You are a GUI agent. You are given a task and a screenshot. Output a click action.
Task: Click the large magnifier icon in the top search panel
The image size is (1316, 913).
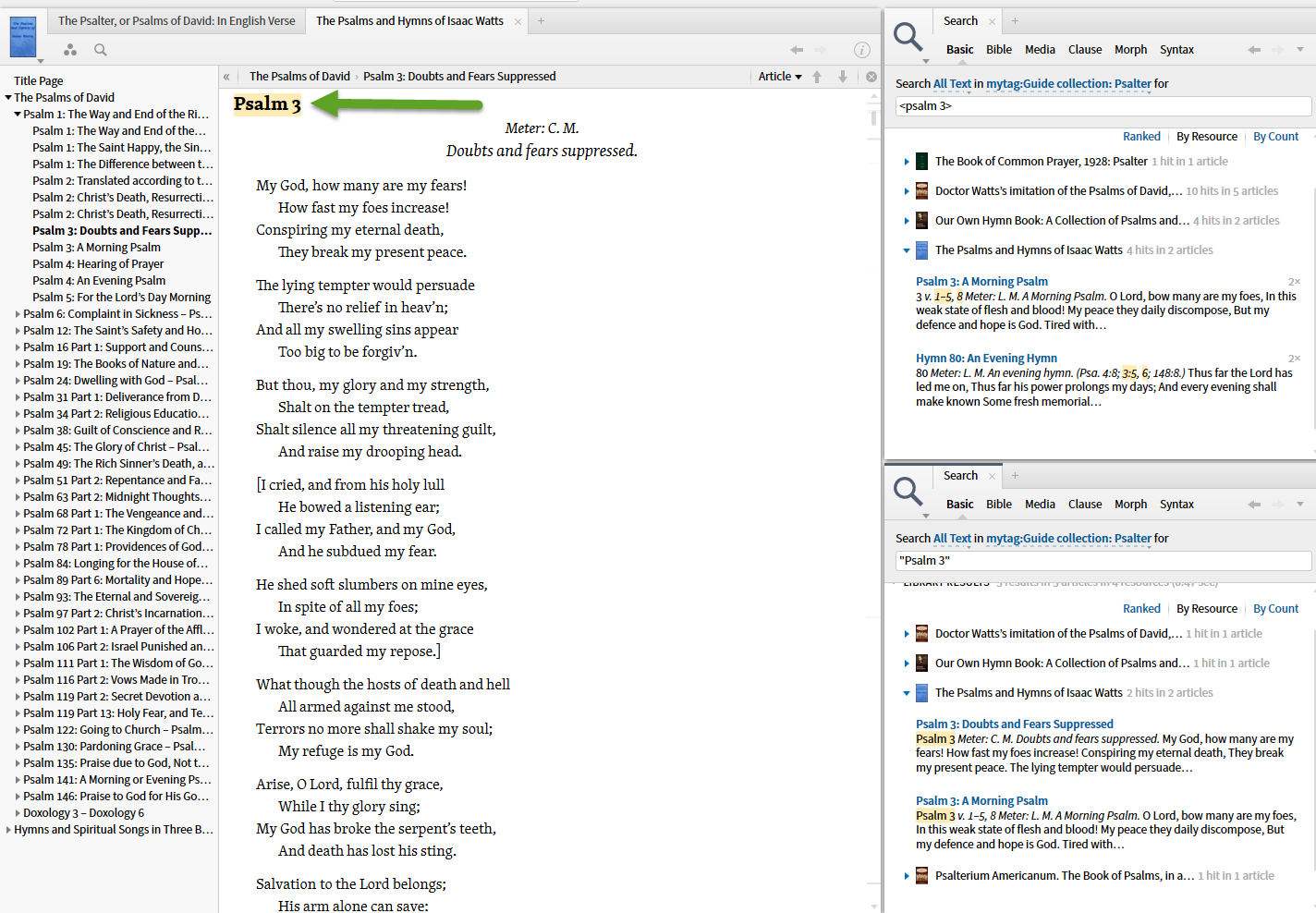click(x=908, y=37)
